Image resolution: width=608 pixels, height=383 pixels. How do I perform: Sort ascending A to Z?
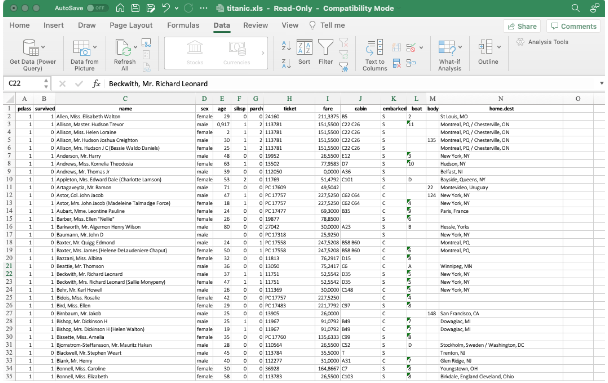286,45
